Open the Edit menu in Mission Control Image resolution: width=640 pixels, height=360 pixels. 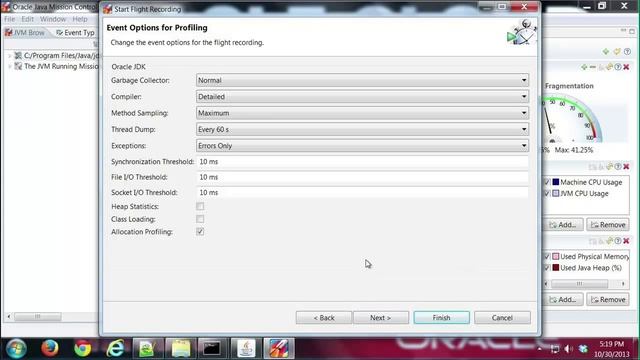point(27,19)
